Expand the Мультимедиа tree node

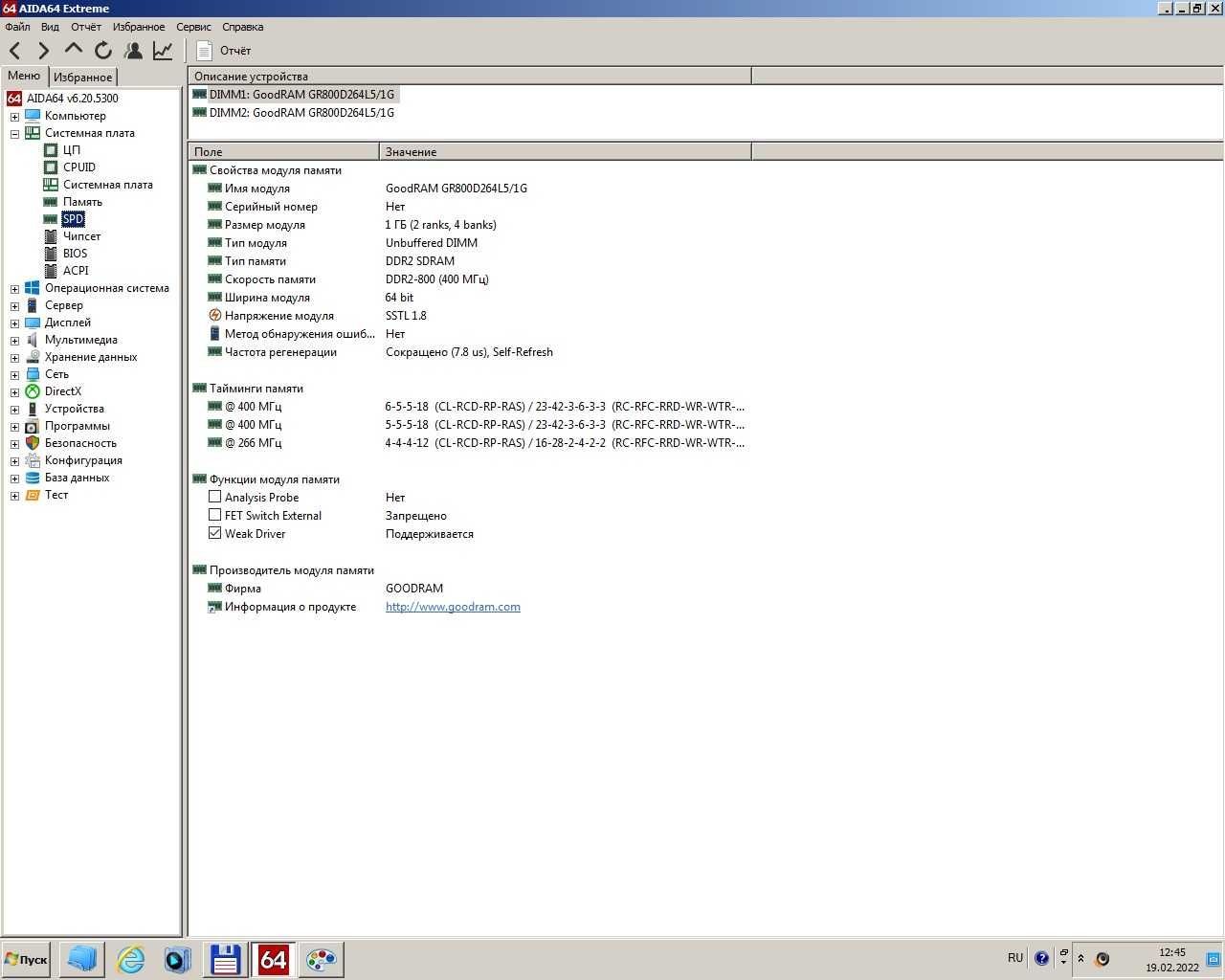[14, 341]
